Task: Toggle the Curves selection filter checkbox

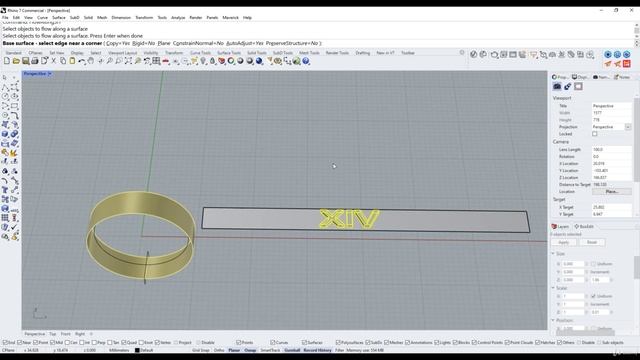Action: pyautogui.click(x=273, y=342)
